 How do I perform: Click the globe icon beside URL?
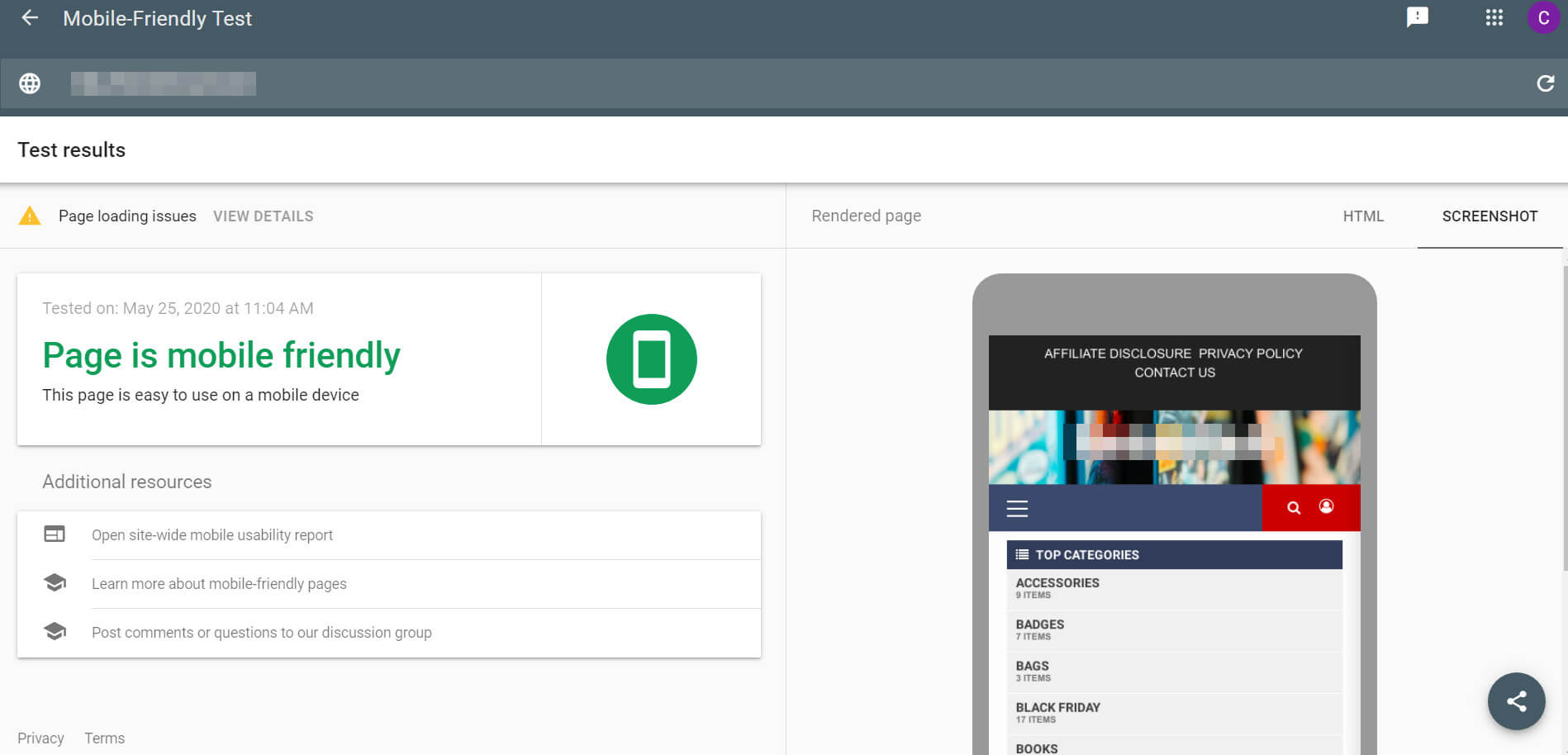[30, 83]
